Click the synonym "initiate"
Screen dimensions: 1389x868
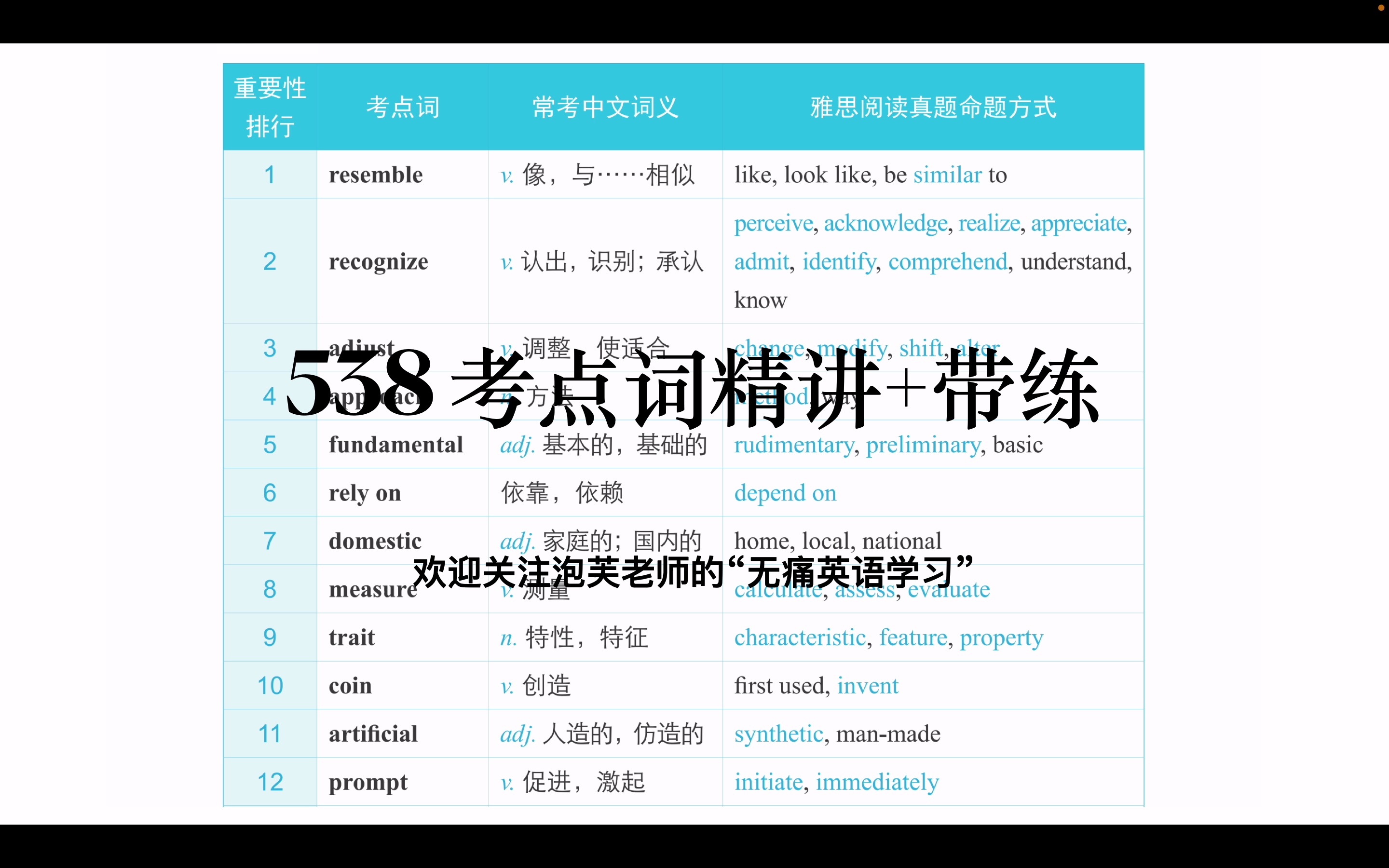tap(769, 783)
